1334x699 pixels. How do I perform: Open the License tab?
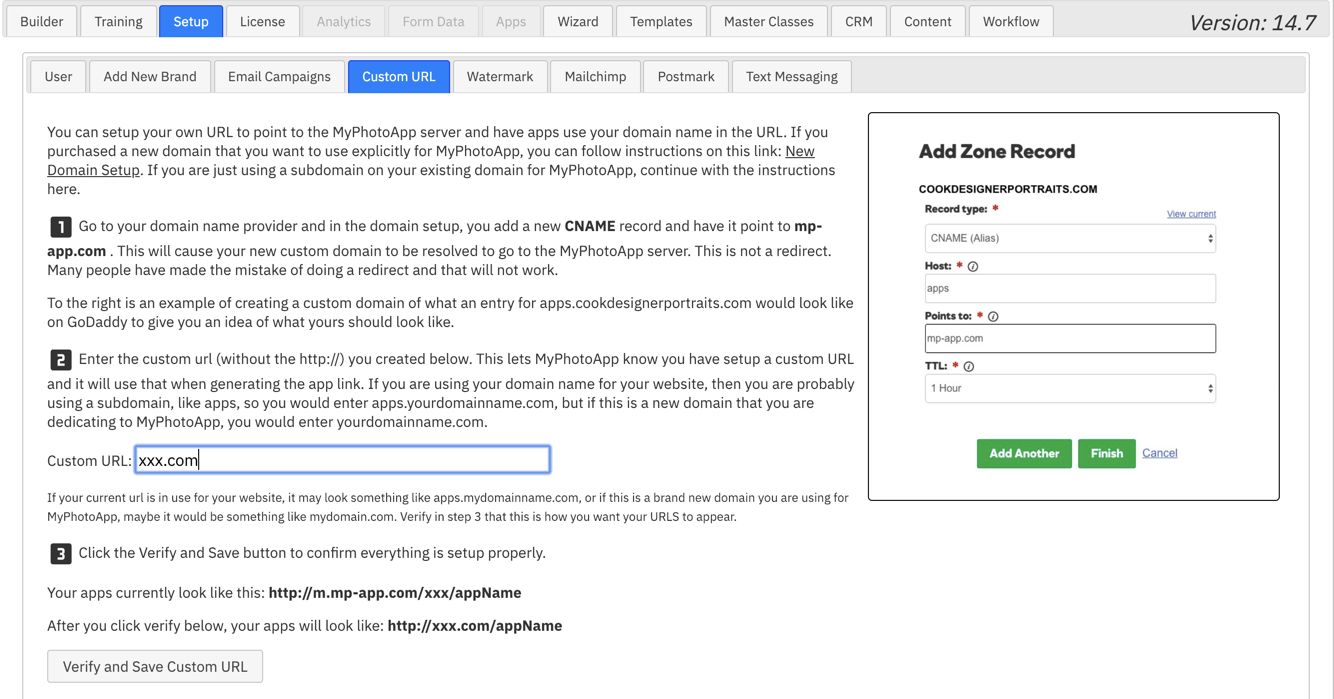click(262, 21)
